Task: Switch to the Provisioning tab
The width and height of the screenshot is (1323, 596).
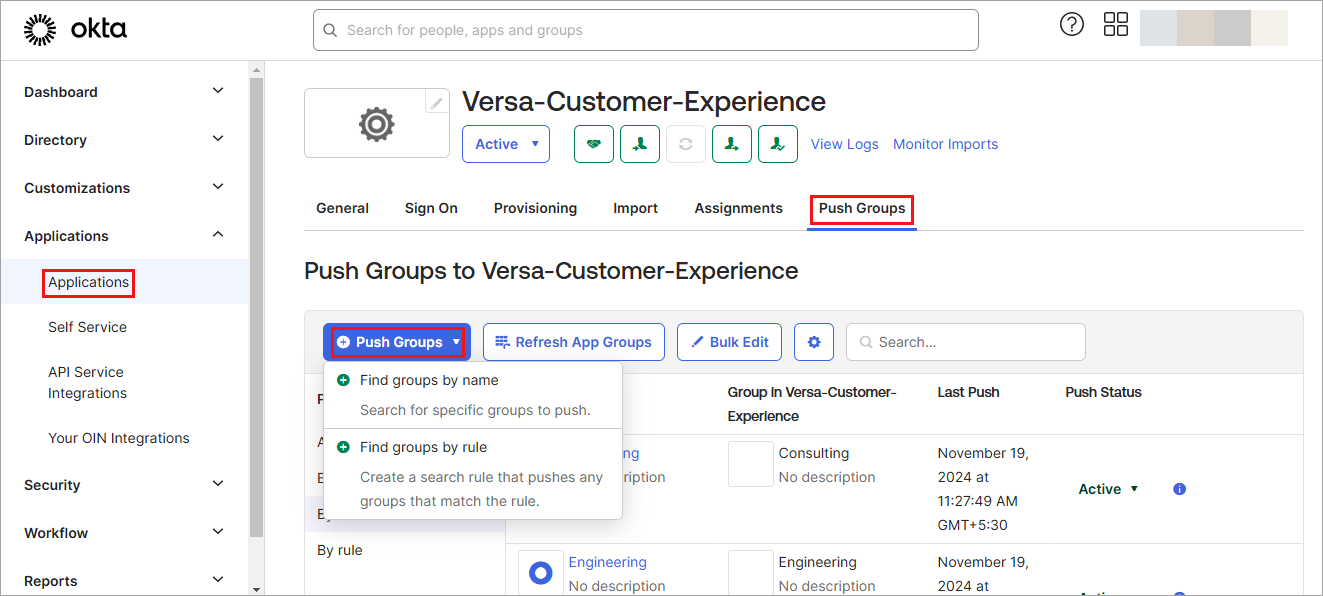Action: [x=535, y=208]
